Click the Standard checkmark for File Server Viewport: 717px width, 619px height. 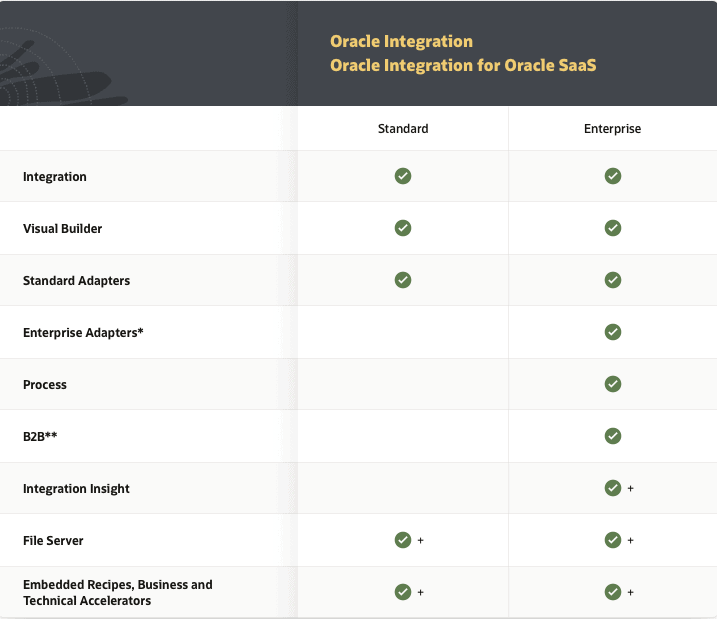coord(403,540)
